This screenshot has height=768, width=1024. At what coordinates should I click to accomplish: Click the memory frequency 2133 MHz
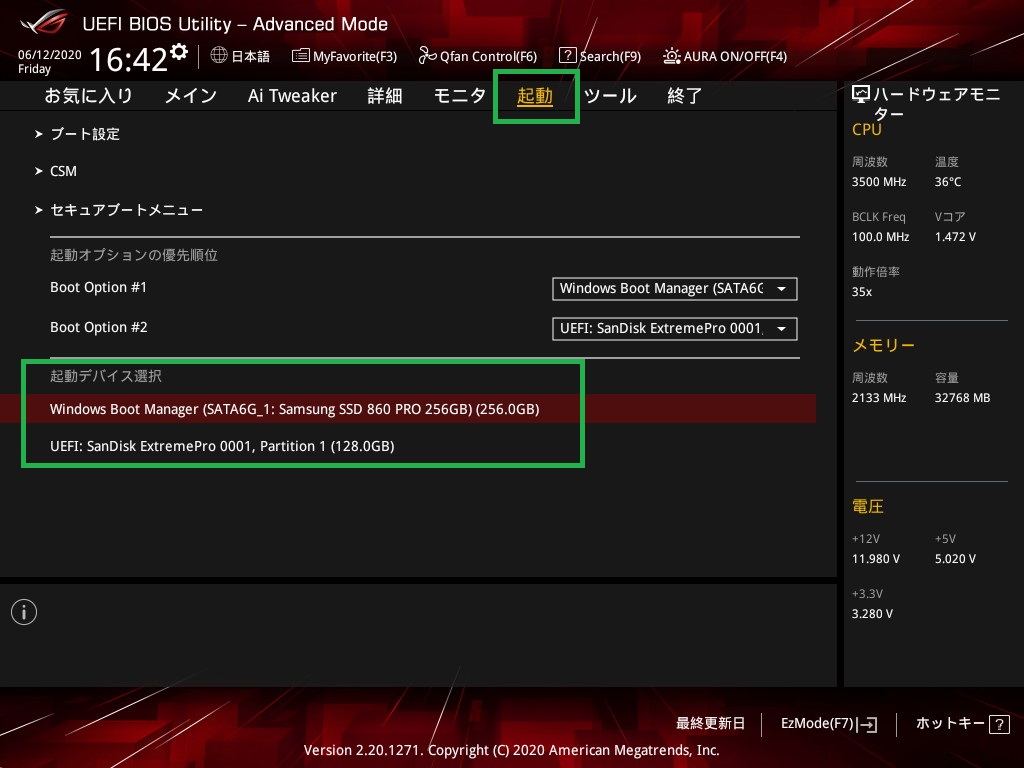tap(879, 398)
